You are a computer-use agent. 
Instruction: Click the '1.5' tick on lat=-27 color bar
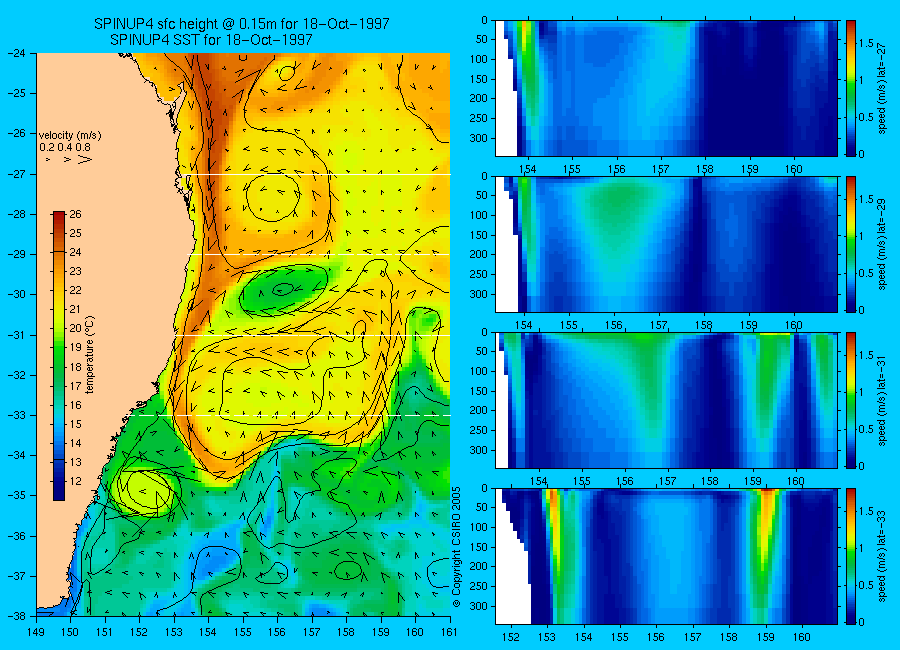(x=866, y=44)
